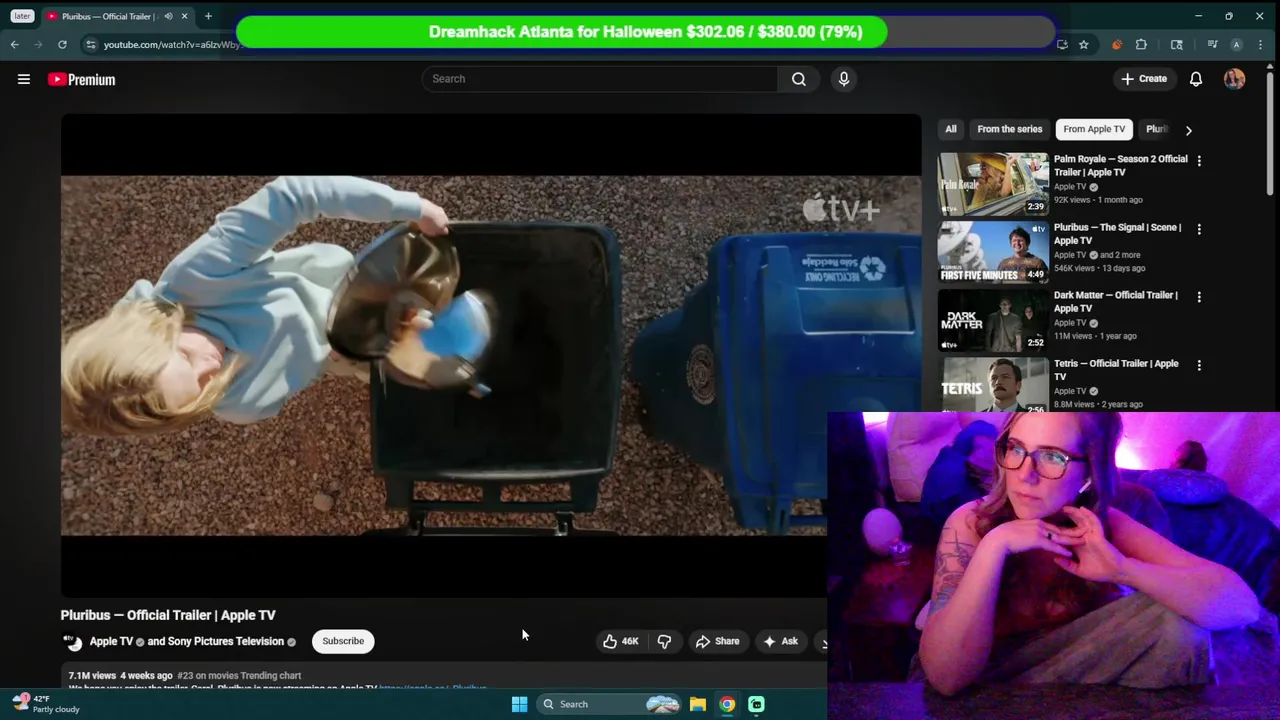The height and width of the screenshot is (720, 1280).
Task: Like the video with thumbs up
Action: pos(620,641)
